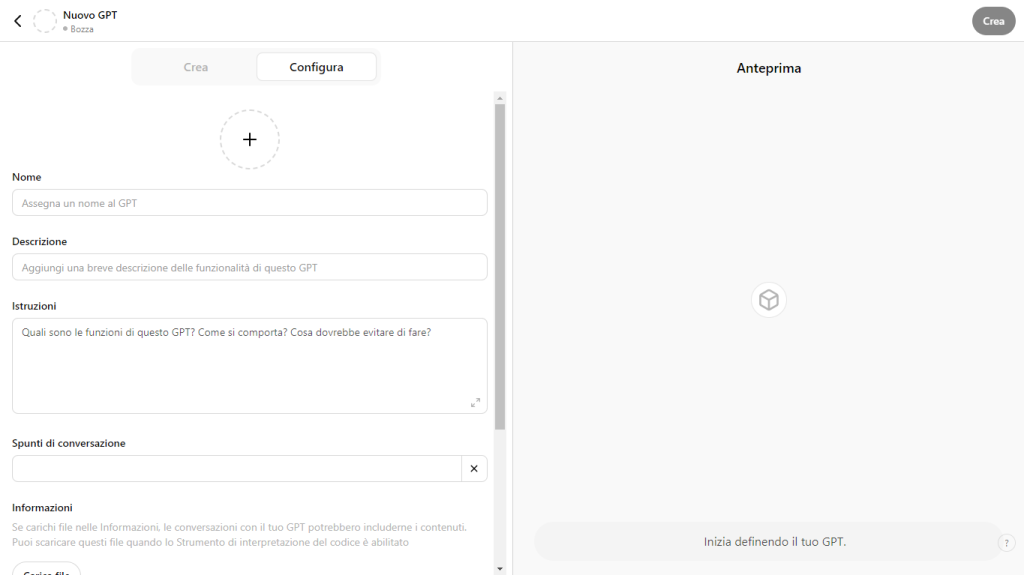Image resolution: width=1024 pixels, height=575 pixels.
Task: Remove the conversation starter with the X icon
Action: coord(474,468)
